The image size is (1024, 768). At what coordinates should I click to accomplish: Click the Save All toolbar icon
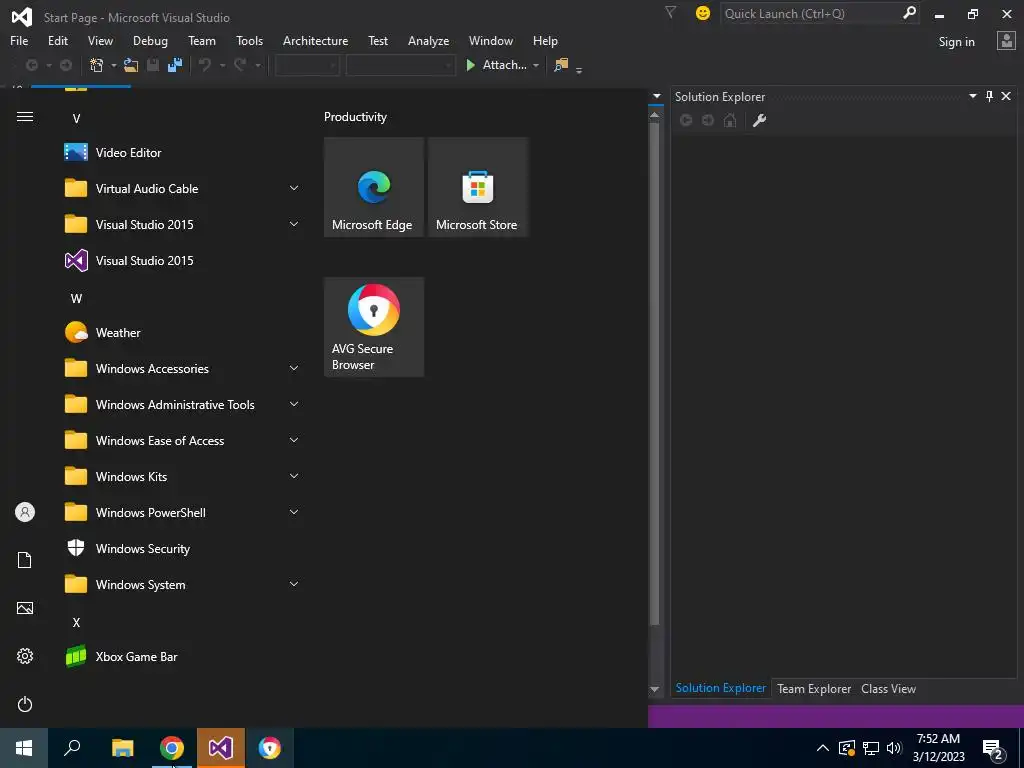pyautogui.click(x=175, y=65)
